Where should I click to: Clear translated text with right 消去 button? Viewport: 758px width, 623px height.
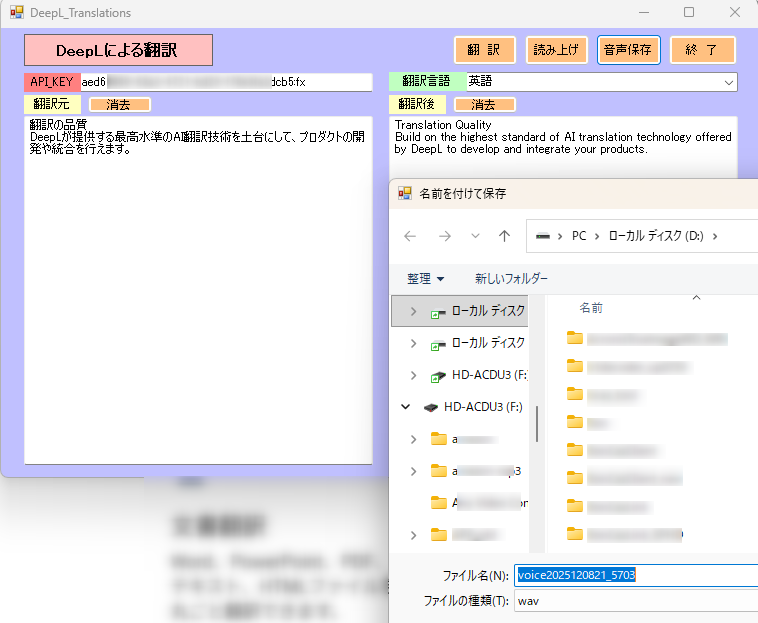click(484, 104)
